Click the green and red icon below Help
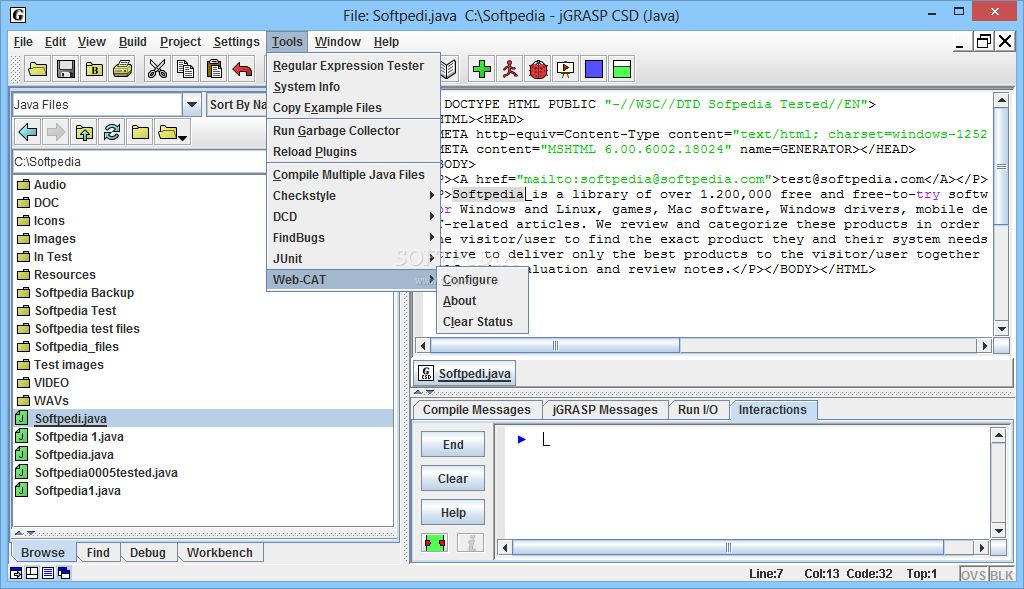This screenshot has height=589, width=1024. point(435,543)
